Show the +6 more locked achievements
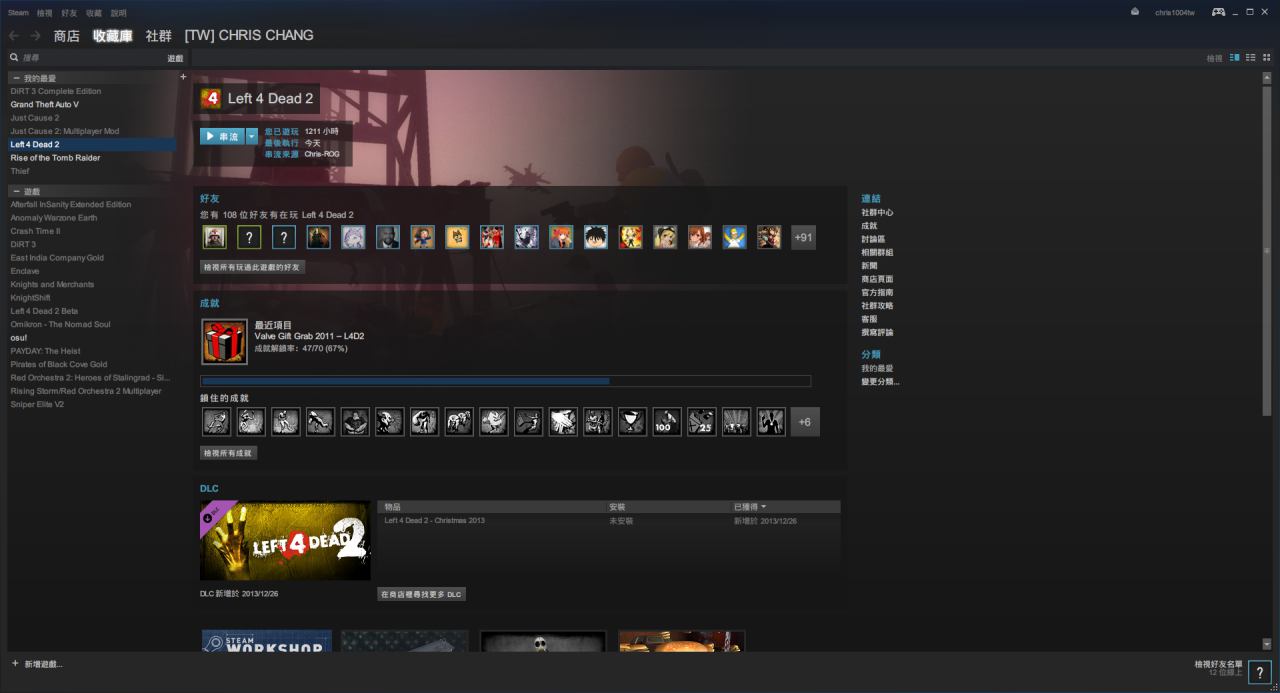 pyautogui.click(x=804, y=422)
